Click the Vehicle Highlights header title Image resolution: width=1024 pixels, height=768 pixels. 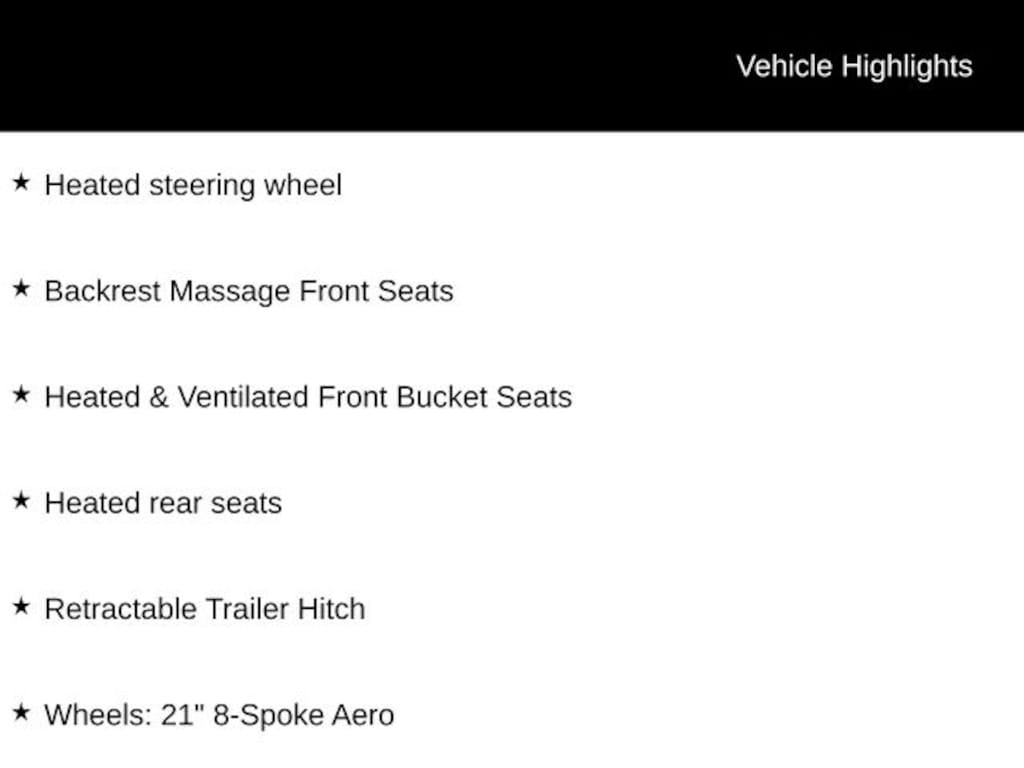[854, 66]
